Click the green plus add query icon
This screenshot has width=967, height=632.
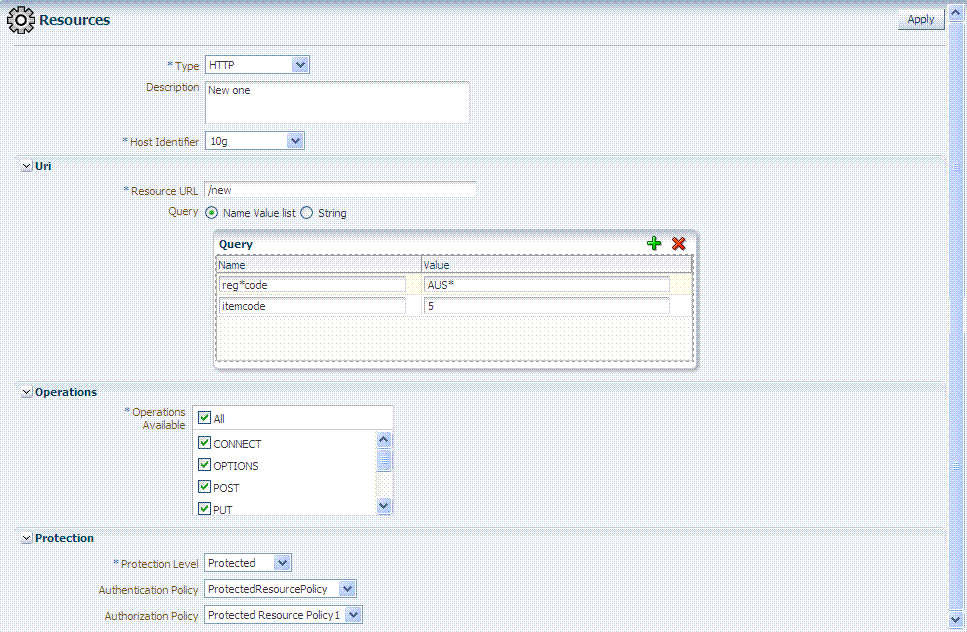tap(654, 244)
